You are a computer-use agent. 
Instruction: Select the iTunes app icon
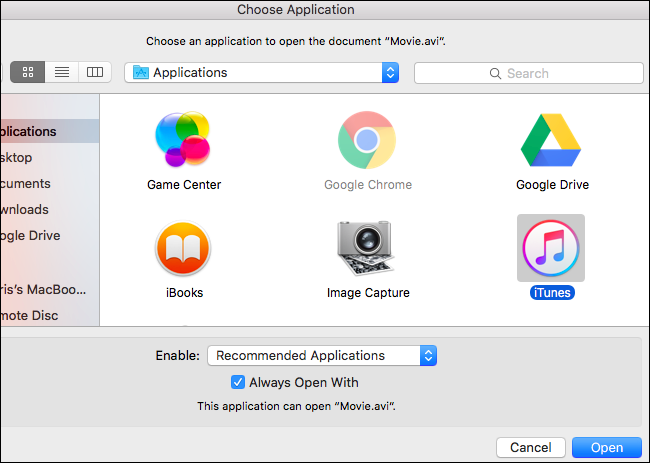point(551,249)
